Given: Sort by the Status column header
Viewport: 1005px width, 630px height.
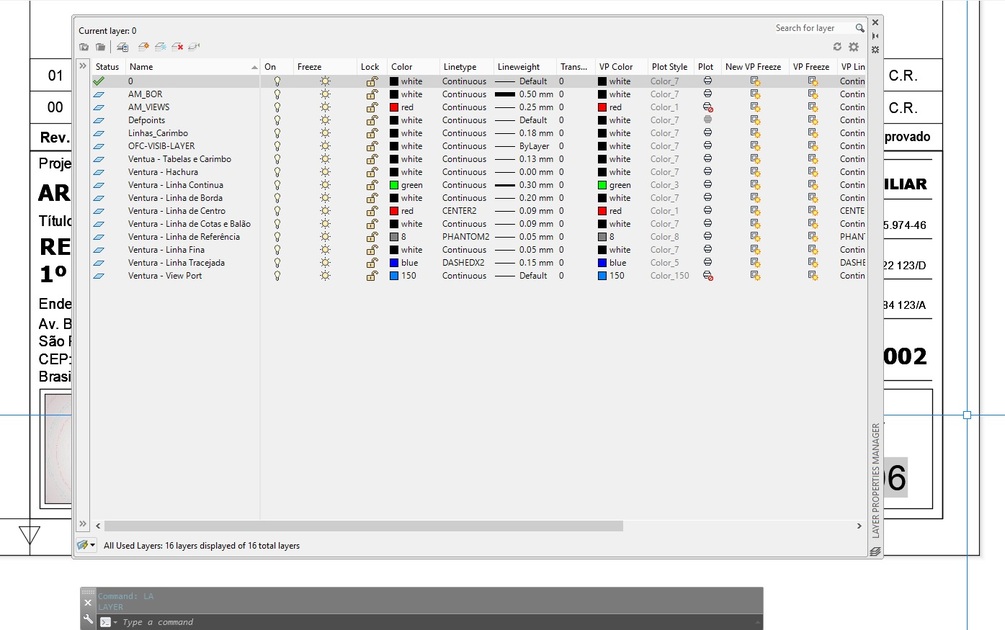Looking at the screenshot, I should pyautogui.click(x=107, y=67).
